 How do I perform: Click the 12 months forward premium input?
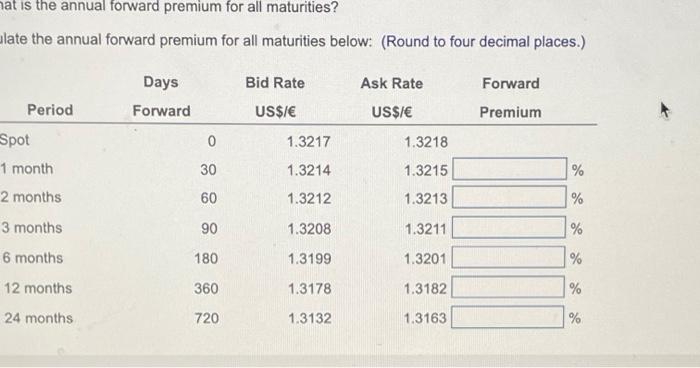tap(508, 287)
